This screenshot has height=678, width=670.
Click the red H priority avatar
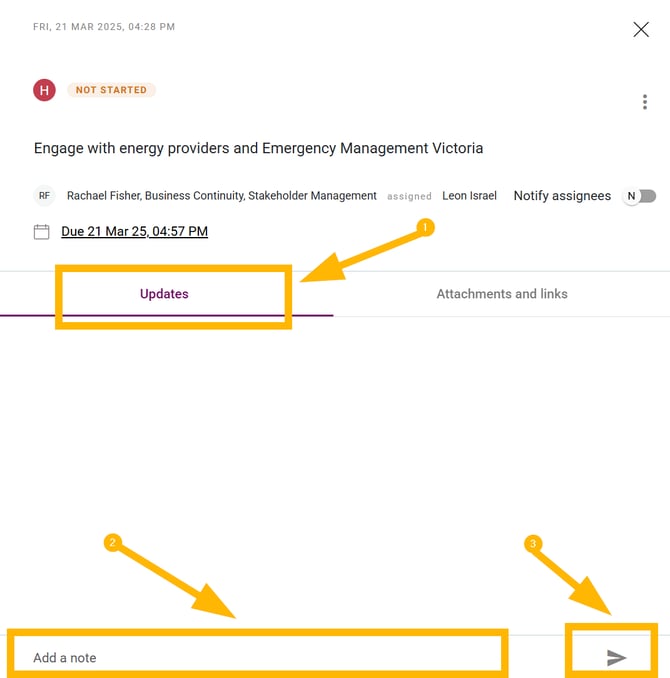44,90
